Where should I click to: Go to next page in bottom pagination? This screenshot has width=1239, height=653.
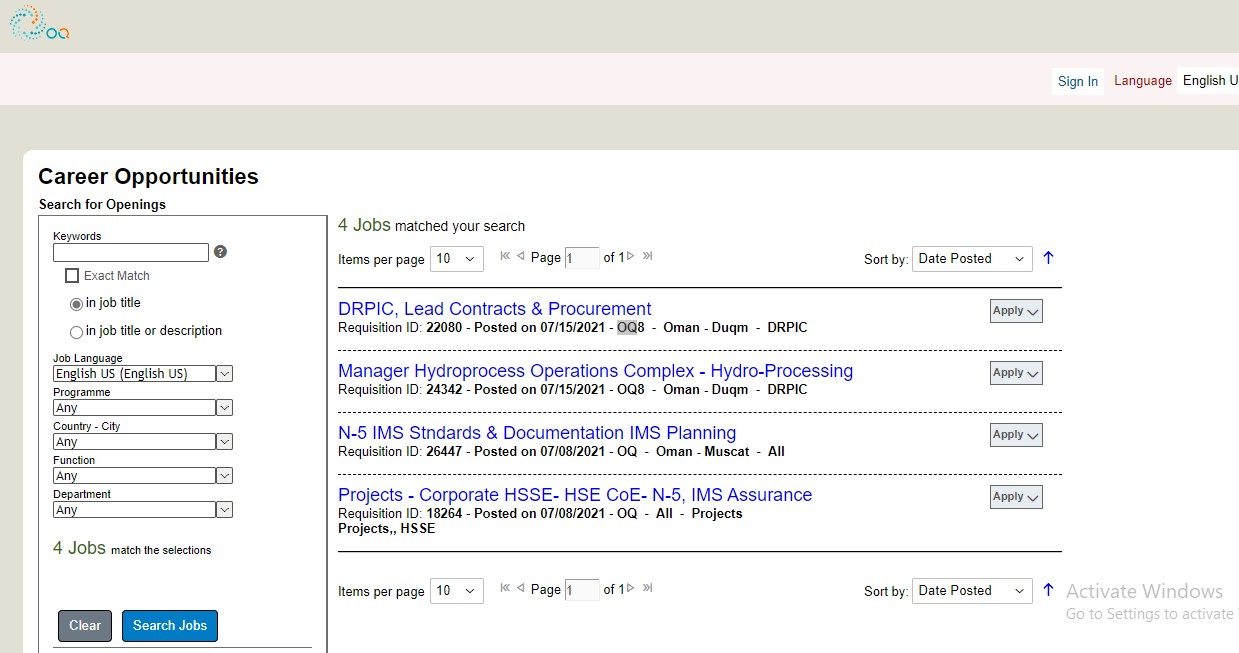point(630,588)
